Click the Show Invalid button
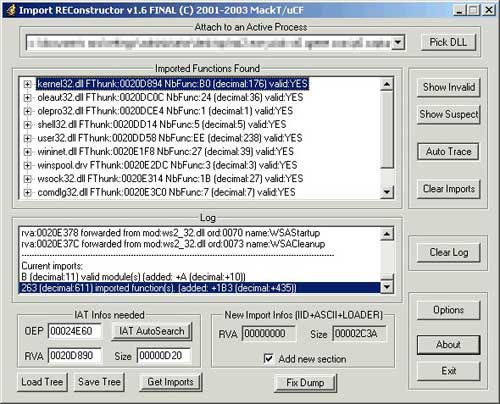 (x=449, y=87)
